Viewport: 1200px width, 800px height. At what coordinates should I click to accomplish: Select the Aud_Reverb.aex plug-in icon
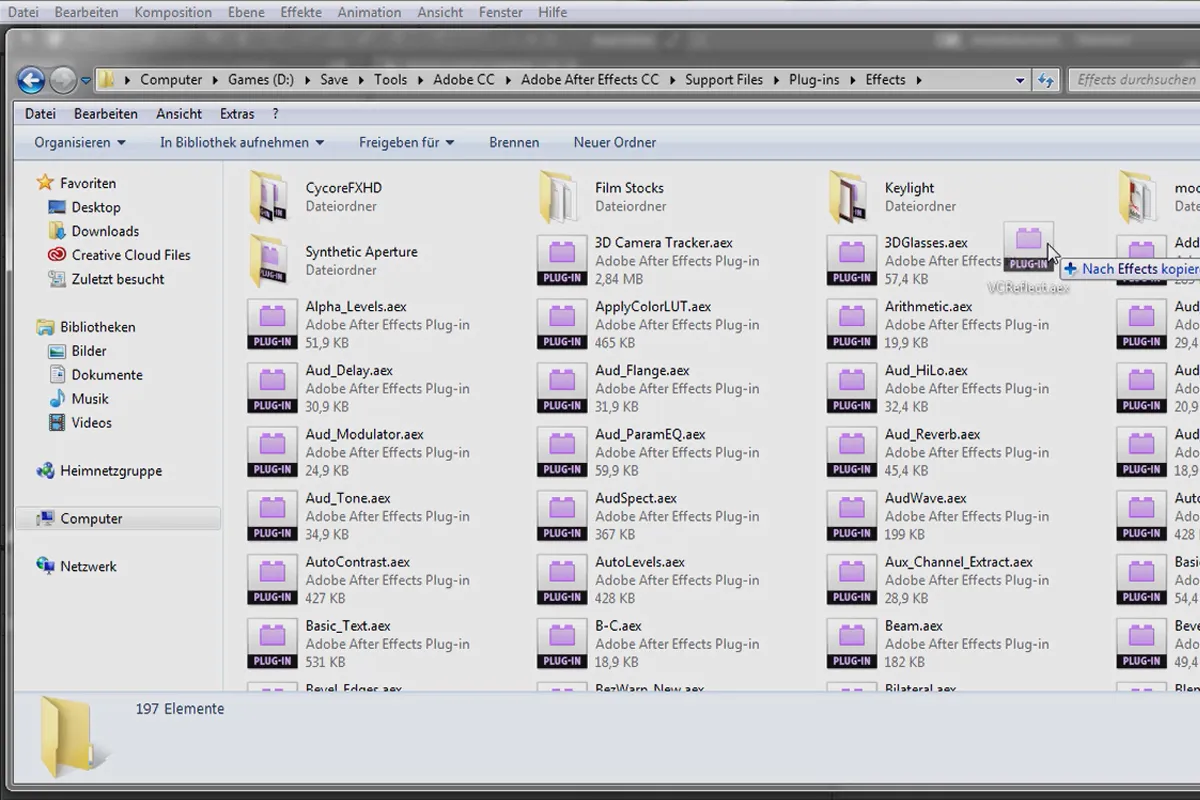coord(852,453)
